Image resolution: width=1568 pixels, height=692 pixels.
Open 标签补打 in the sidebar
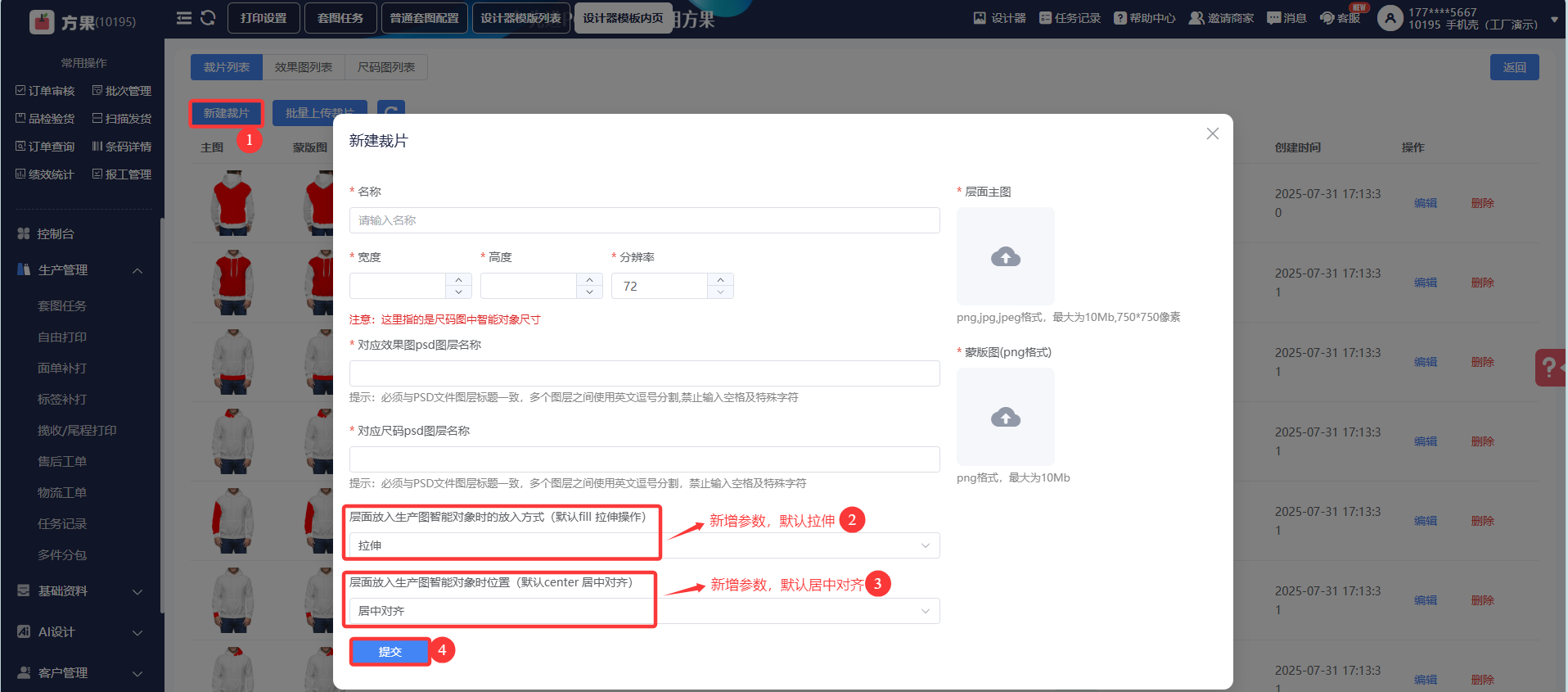[62, 400]
